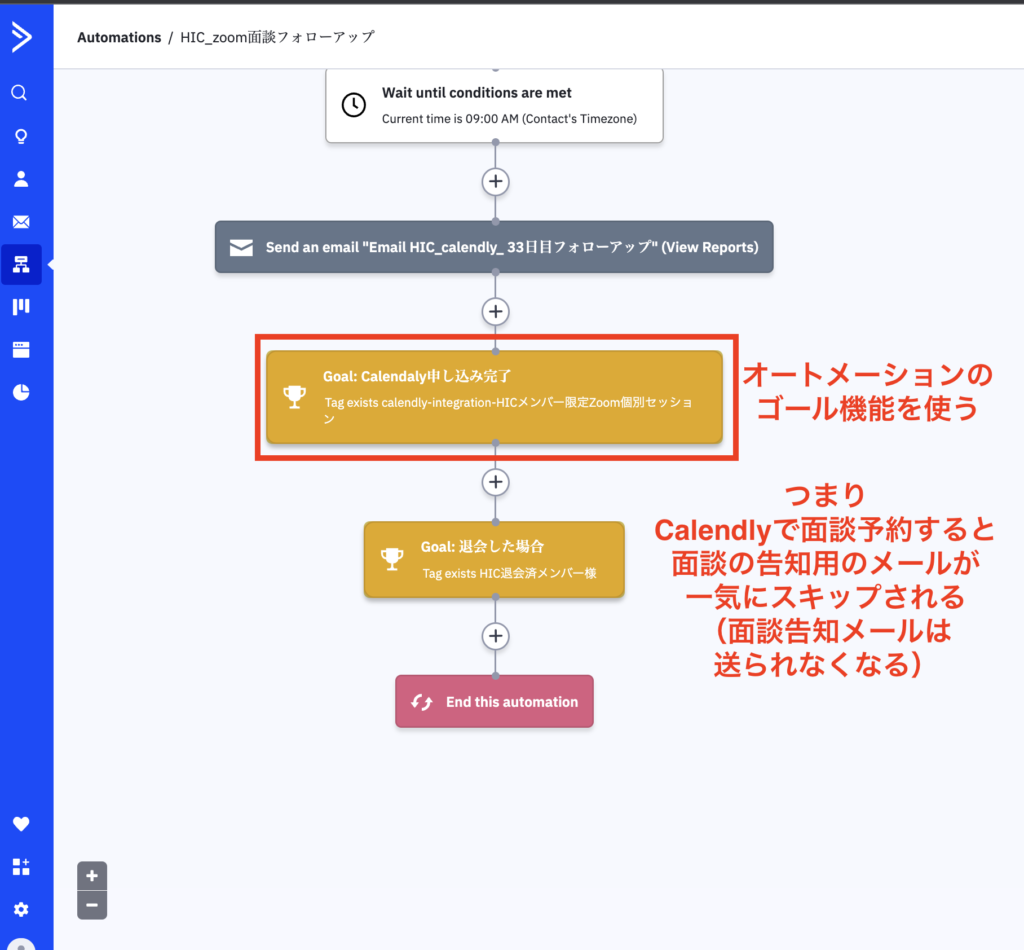Open the Goal: Calendaly申し込み完了 block
This screenshot has width=1024, height=950.
point(494,397)
